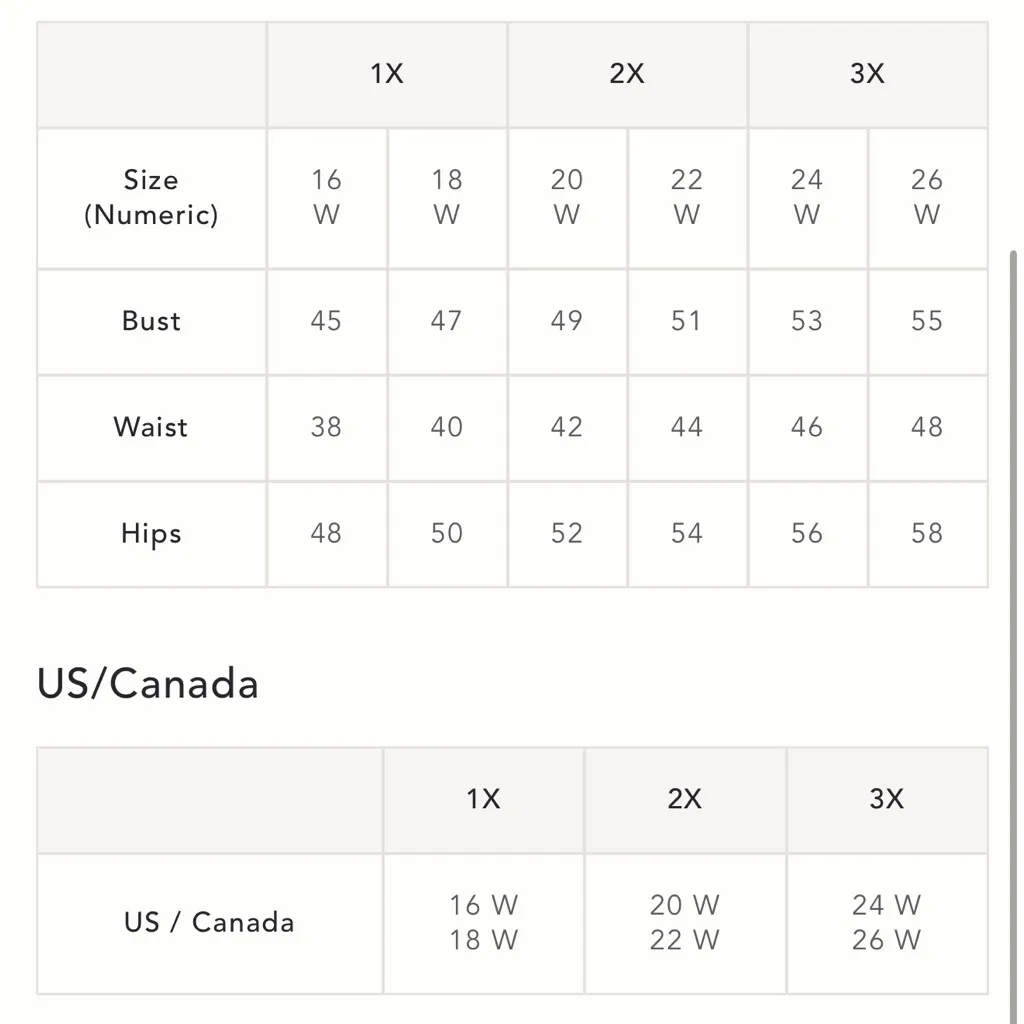Click the Hips row label
1024x1024 pixels.
[151, 533]
